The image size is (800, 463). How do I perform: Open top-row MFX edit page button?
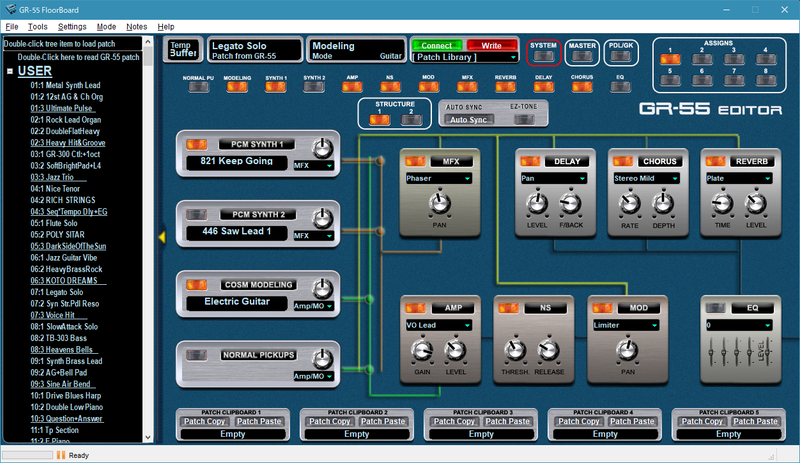point(467,87)
